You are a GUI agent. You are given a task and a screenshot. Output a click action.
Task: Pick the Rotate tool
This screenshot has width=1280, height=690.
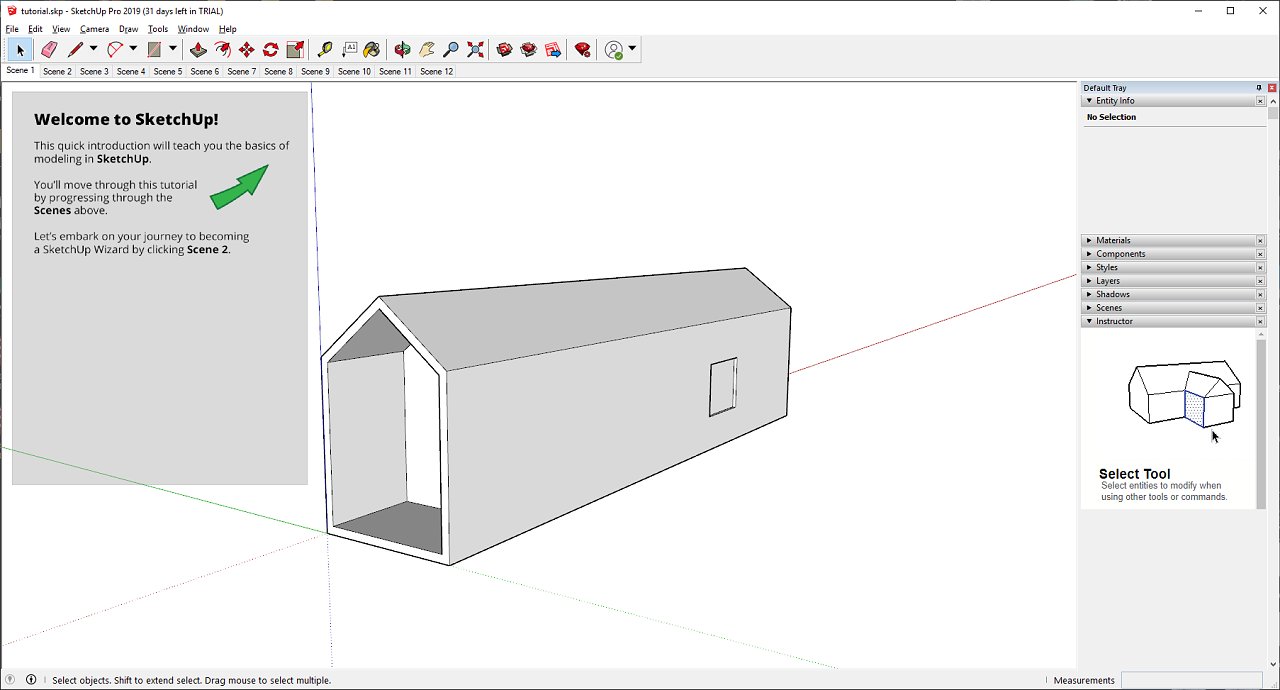(270, 50)
